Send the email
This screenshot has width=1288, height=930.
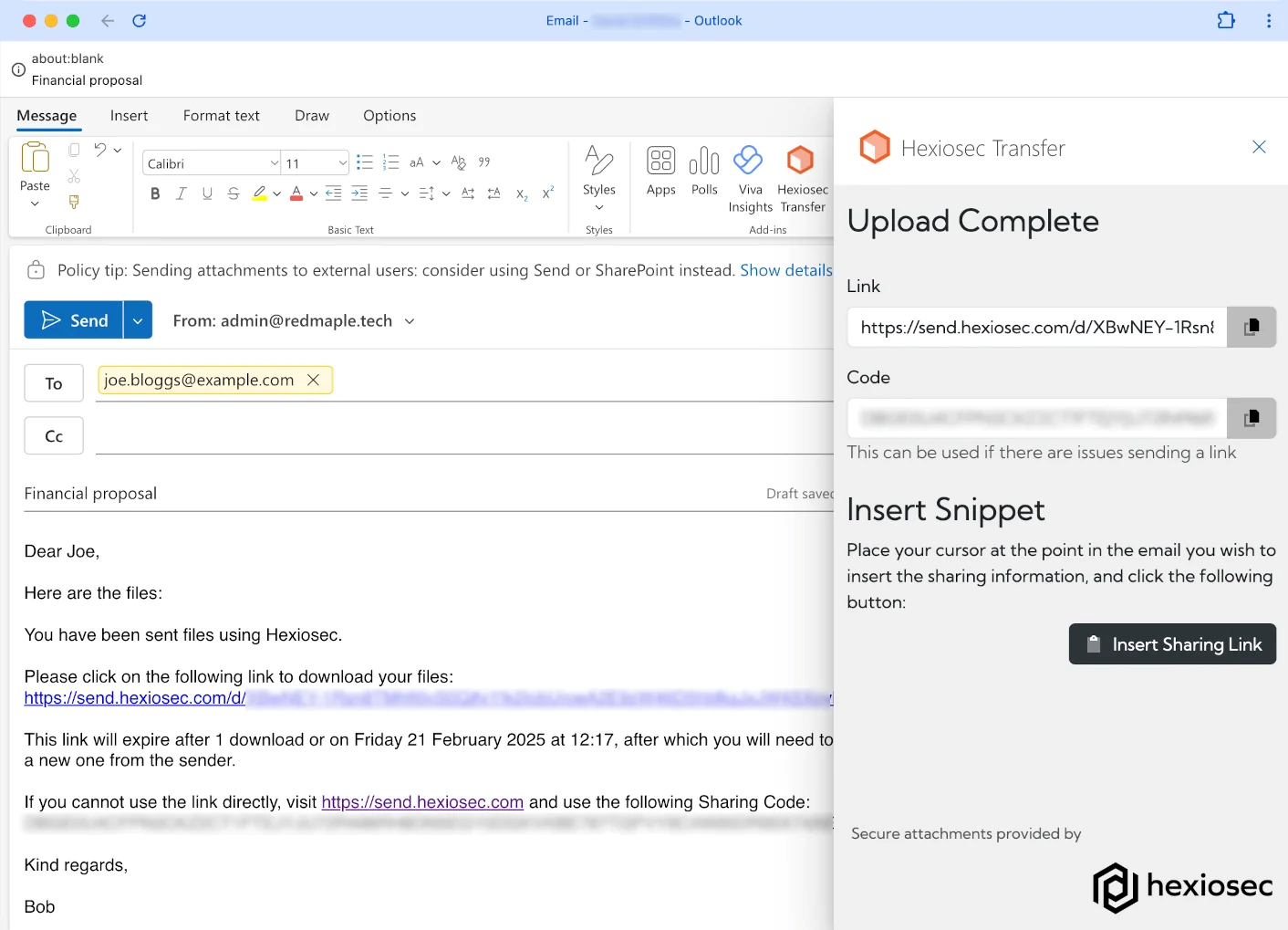pos(73,320)
